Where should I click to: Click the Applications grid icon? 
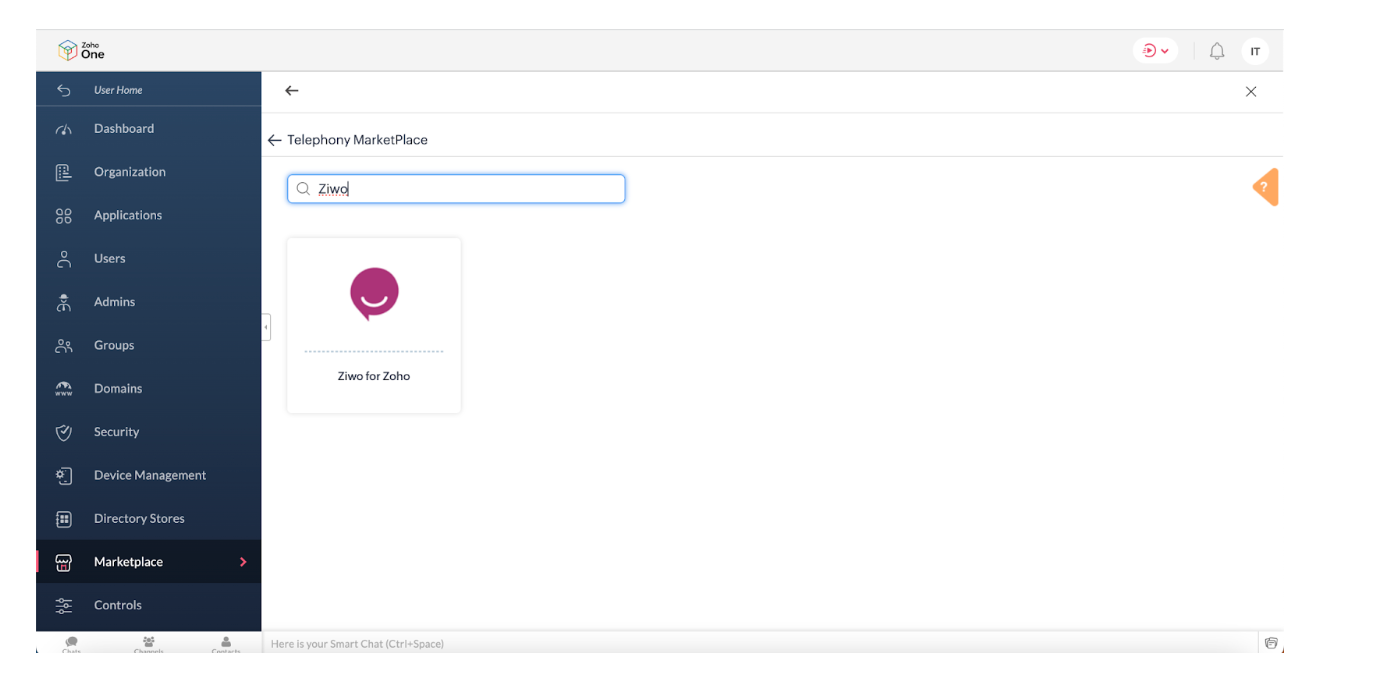point(64,215)
